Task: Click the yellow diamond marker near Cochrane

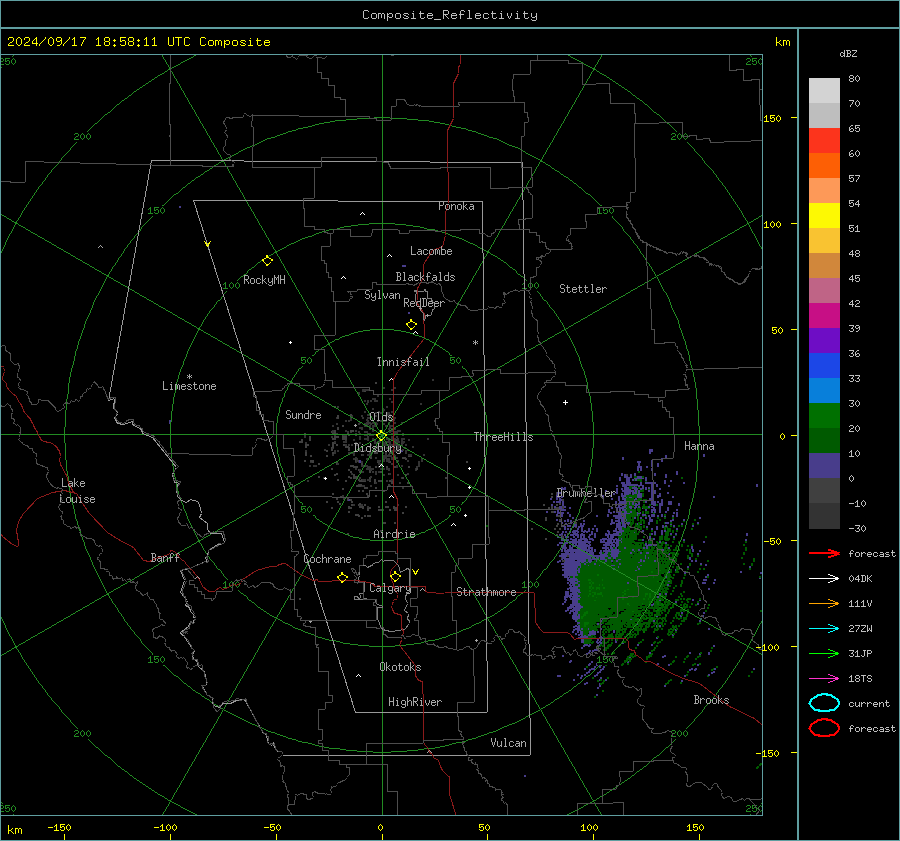Action: [343, 577]
